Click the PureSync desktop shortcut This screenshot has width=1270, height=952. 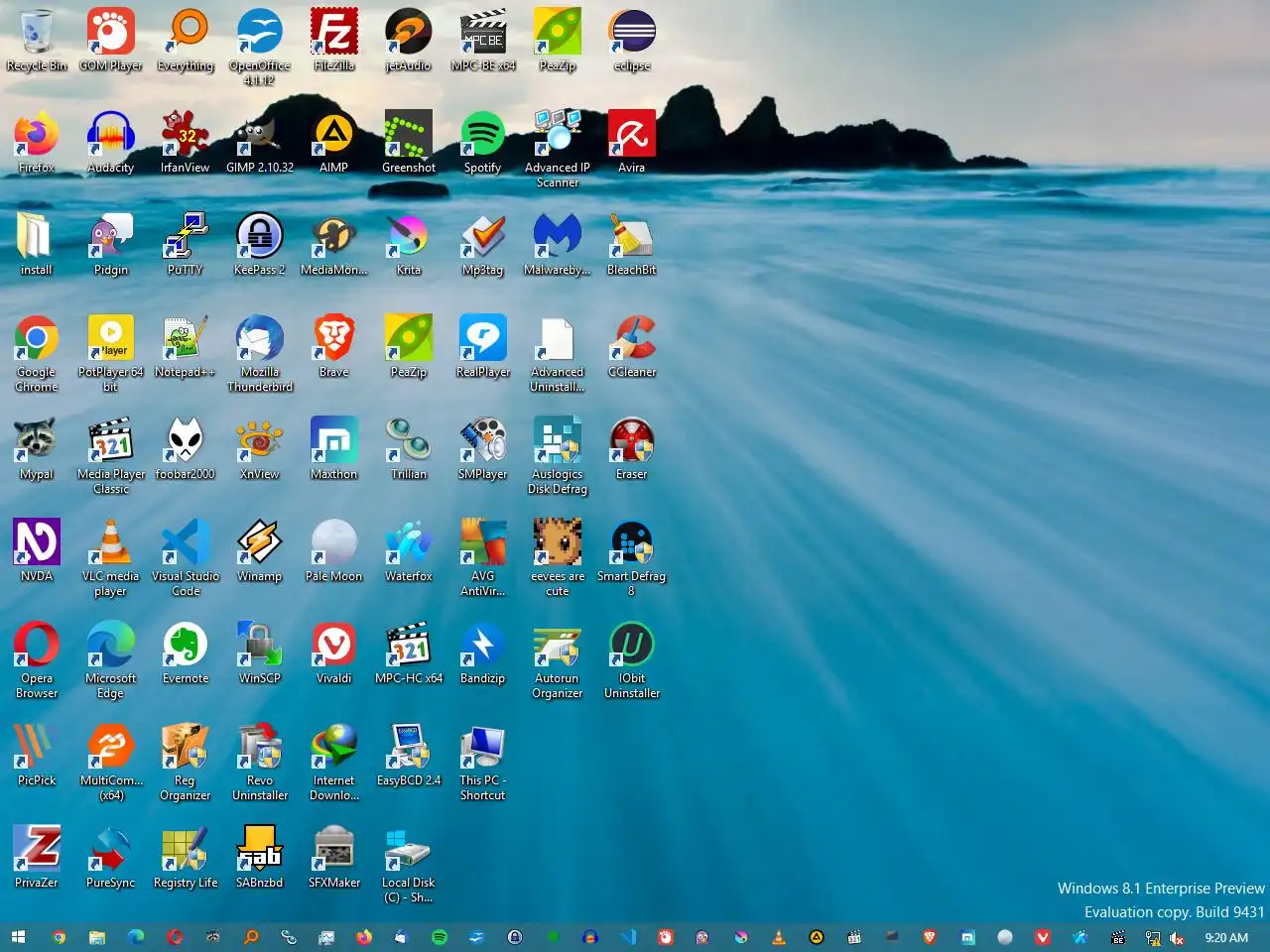111,859
